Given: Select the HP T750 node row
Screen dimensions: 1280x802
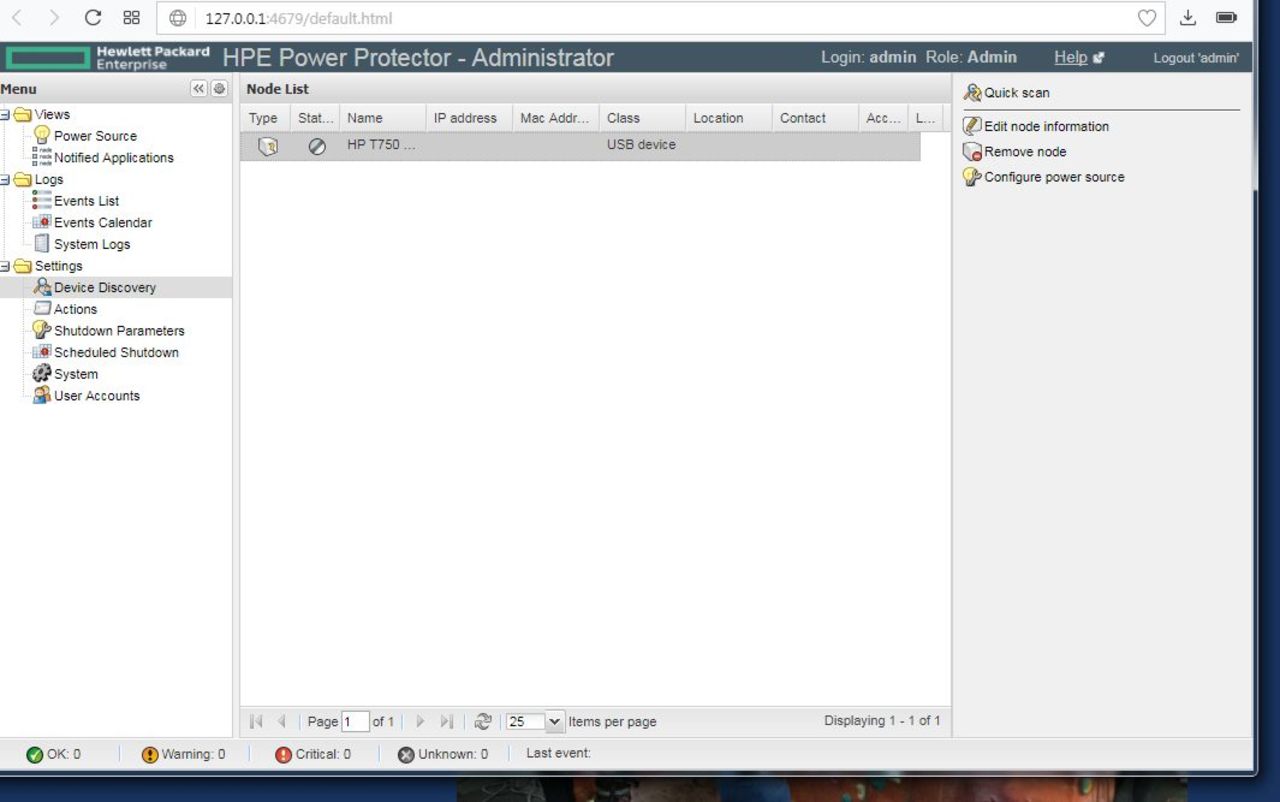Looking at the screenshot, I should point(580,146).
